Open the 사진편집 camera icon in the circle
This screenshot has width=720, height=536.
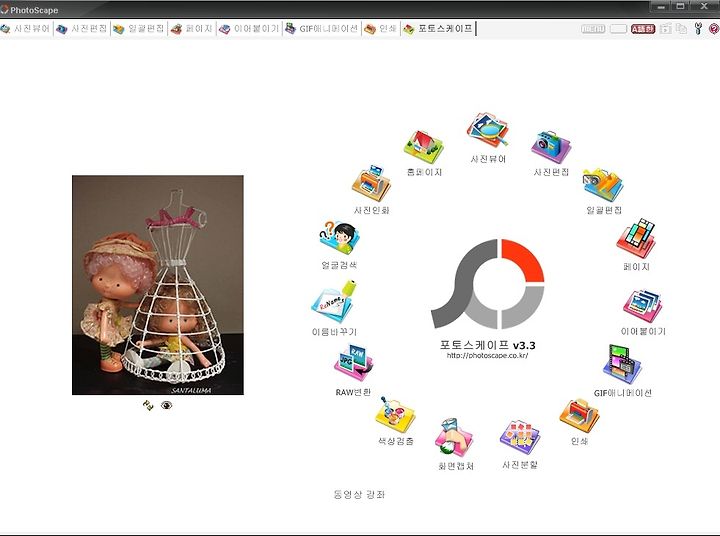(x=551, y=147)
